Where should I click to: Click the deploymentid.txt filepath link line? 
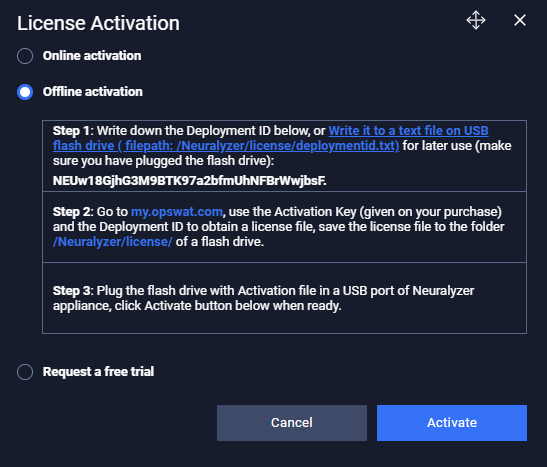pos(226,146)
